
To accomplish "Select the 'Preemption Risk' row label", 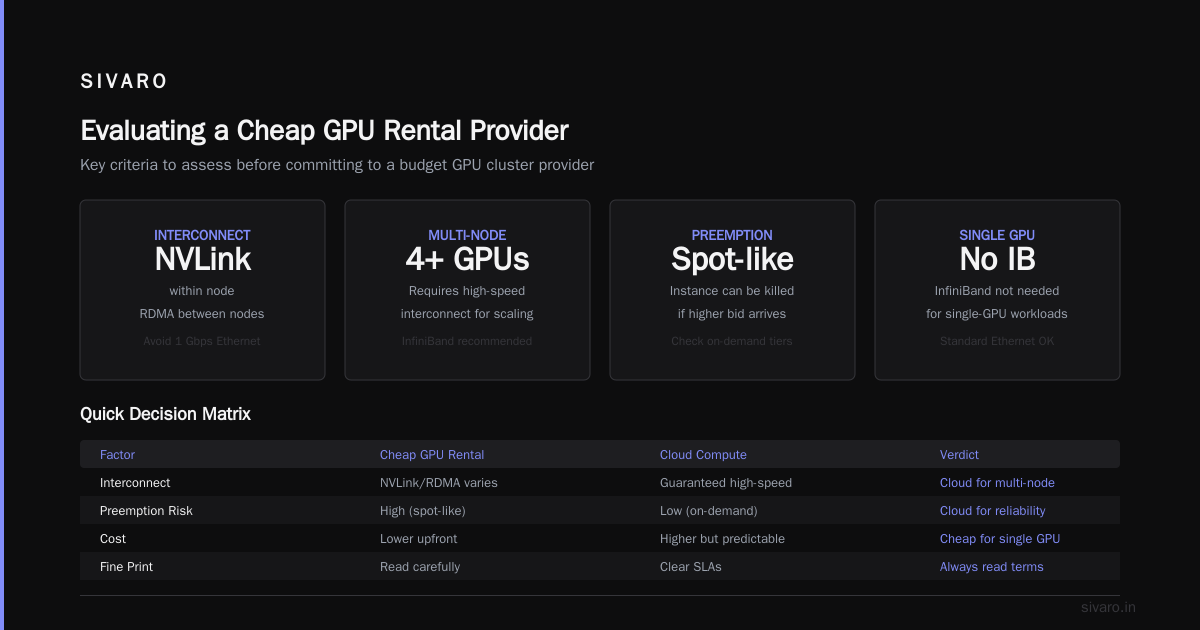I will click(x=146, y=511).
